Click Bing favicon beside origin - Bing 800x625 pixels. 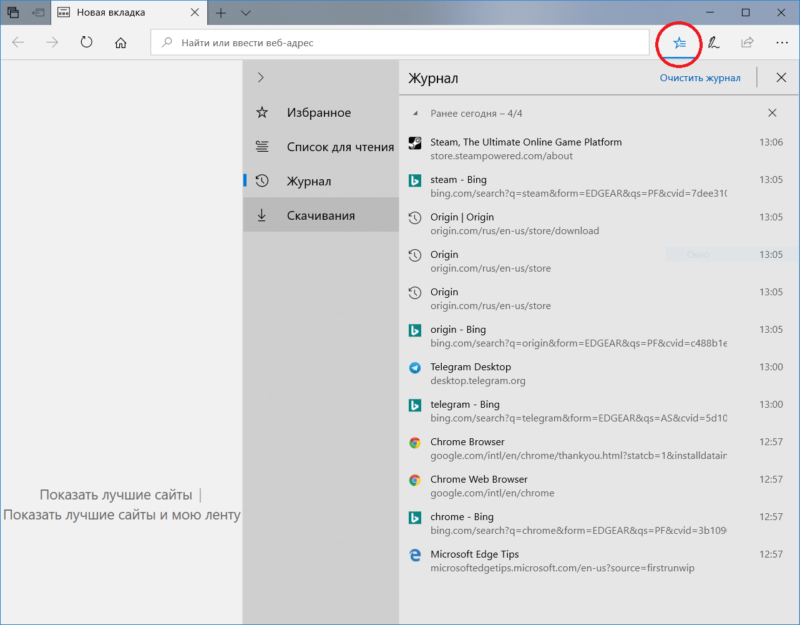pos(415,330)
